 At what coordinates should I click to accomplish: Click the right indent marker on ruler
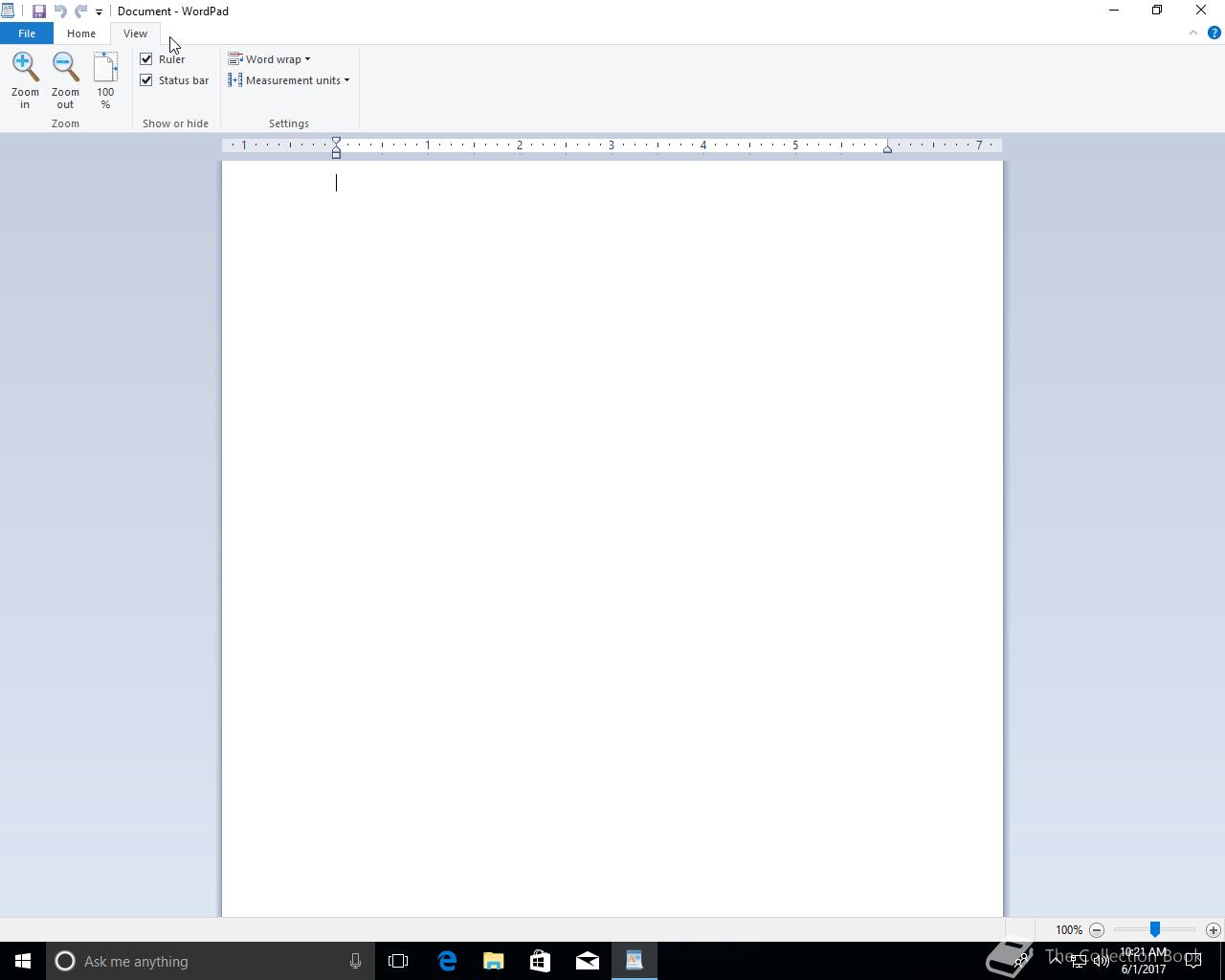pyautogui.click(x=887, y=148)
